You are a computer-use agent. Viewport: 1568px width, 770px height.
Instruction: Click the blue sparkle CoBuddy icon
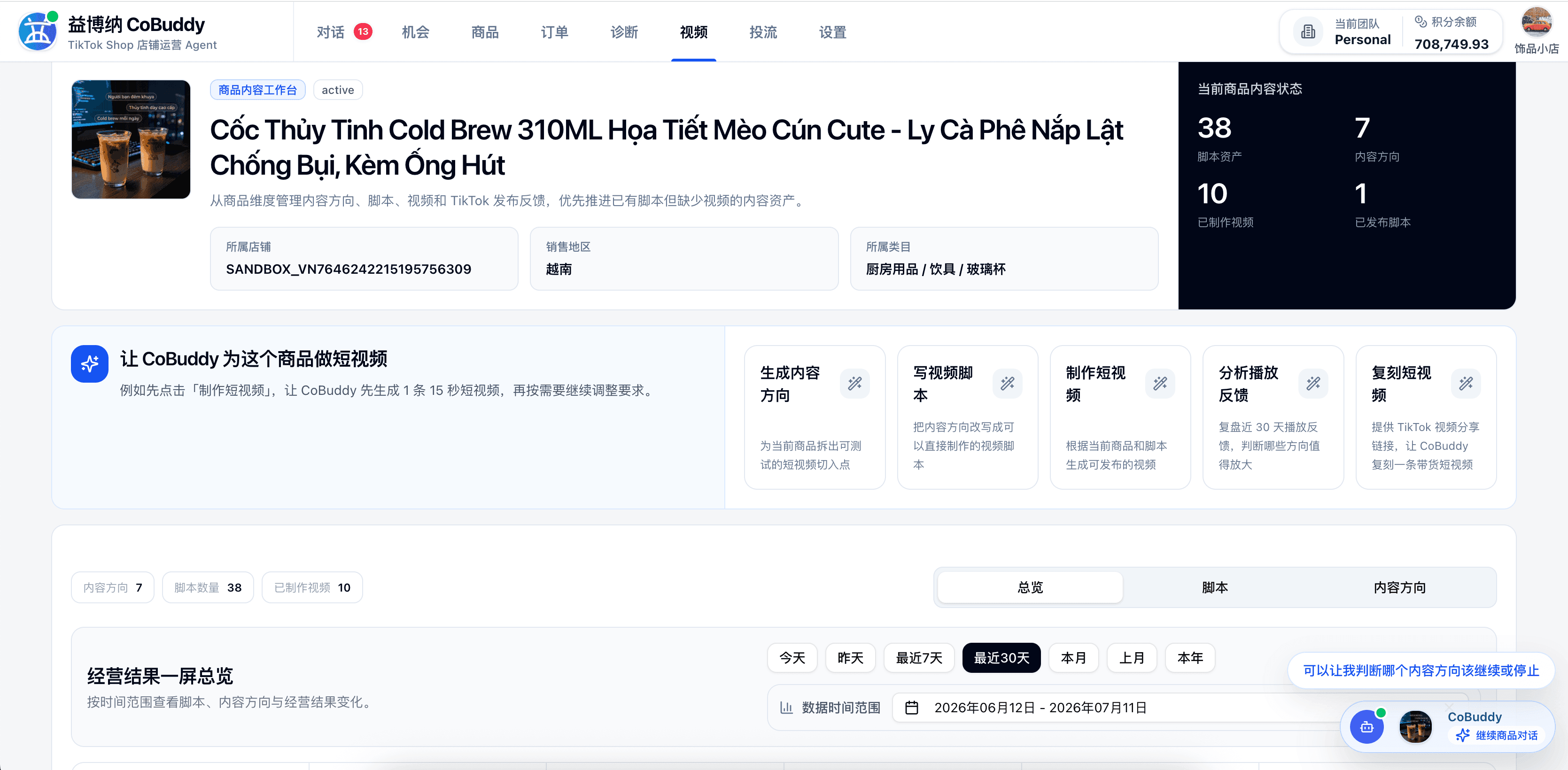[x=89, y=364]
